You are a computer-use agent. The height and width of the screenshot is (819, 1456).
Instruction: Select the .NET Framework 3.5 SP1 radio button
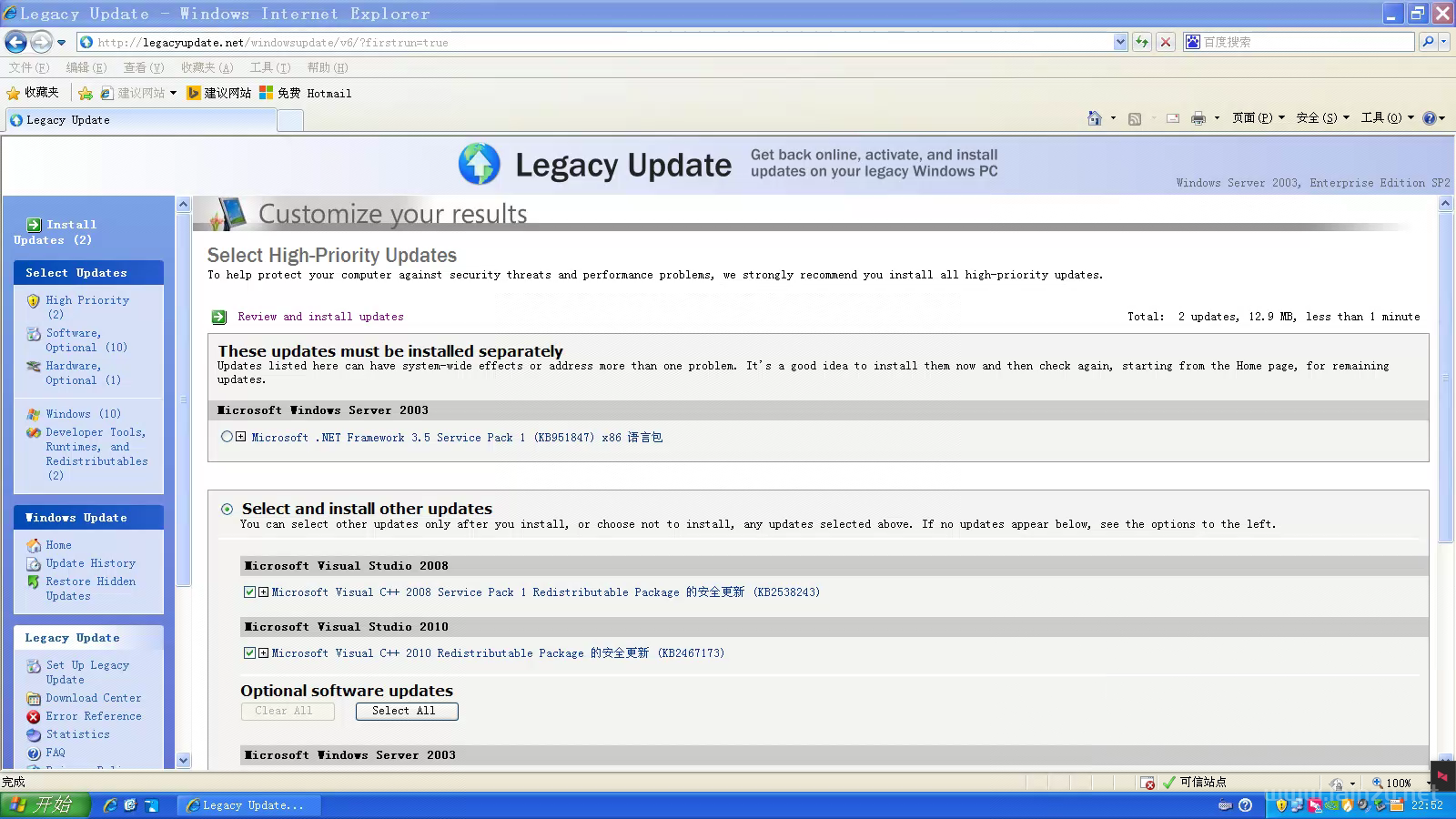pyautogui.click(x=227, y=437)
